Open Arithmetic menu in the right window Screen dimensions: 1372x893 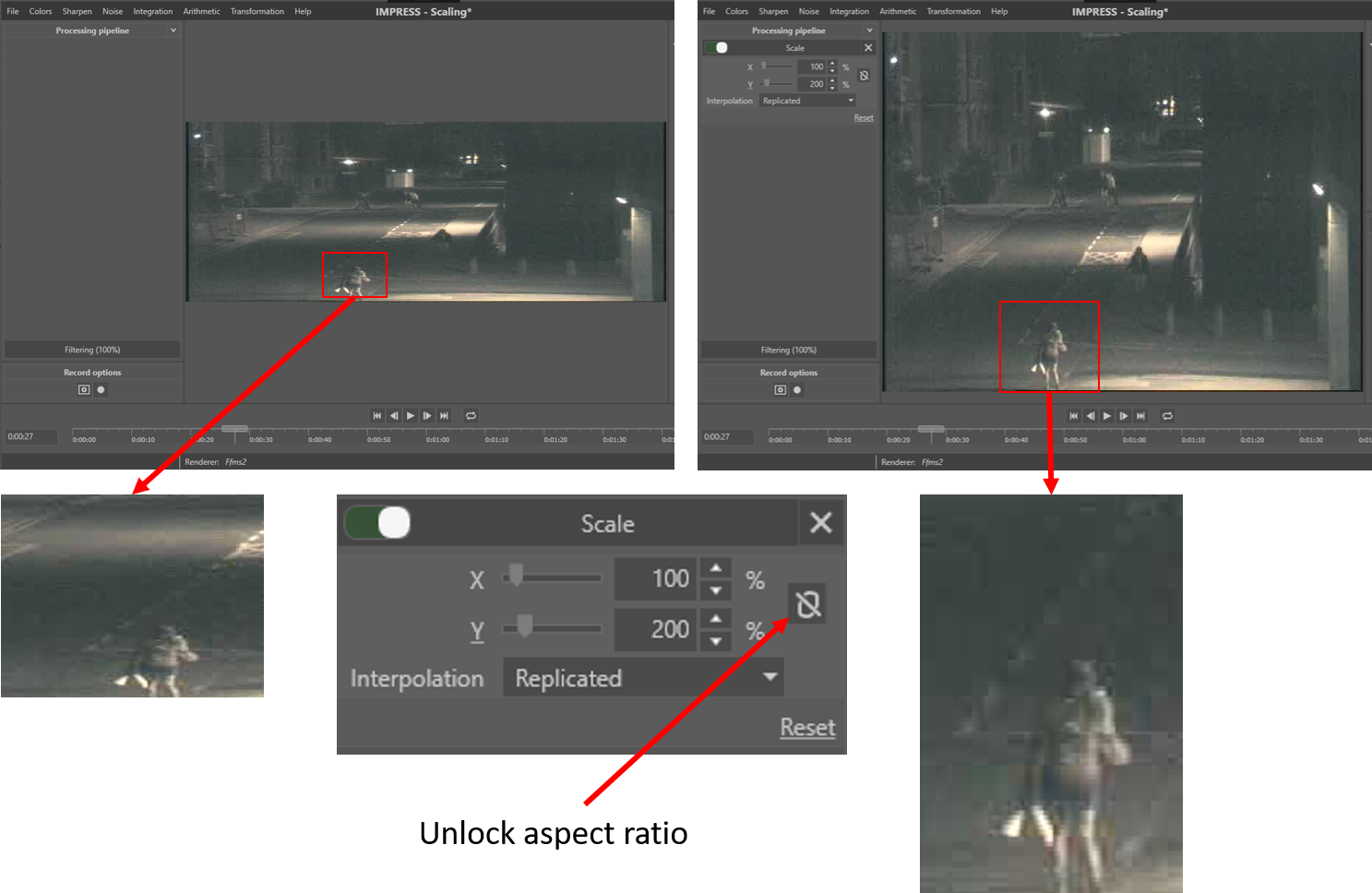898,12
